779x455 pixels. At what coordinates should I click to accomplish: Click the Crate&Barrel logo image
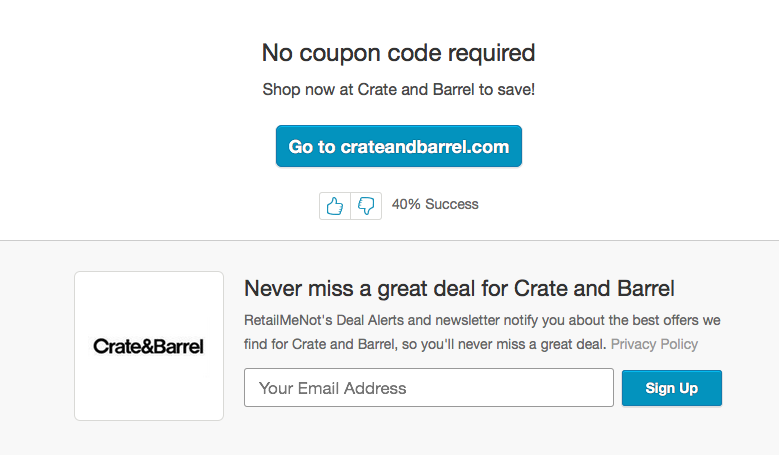149,346
